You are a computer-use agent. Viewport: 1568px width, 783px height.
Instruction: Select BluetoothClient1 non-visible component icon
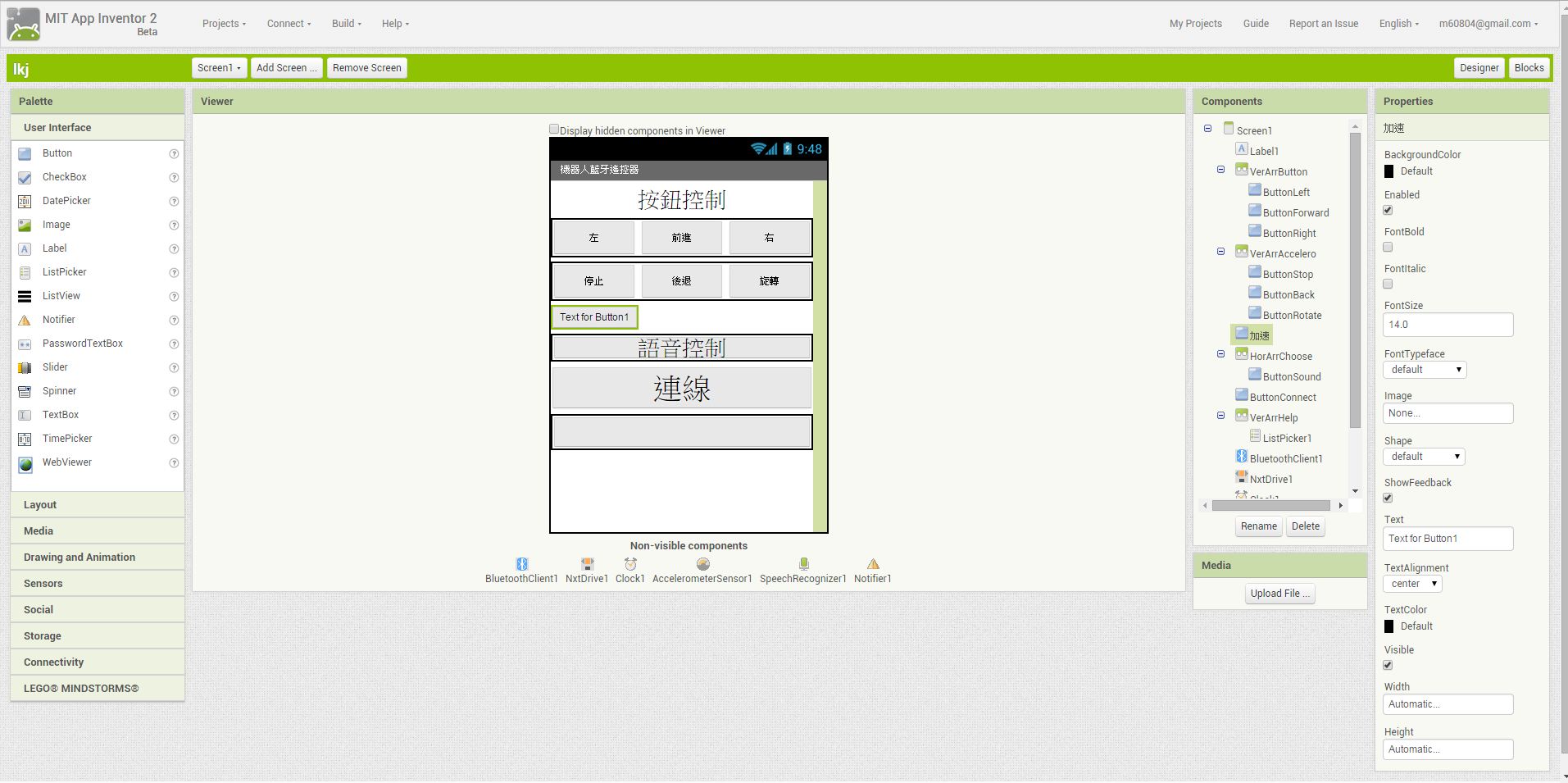pyautogui.click(x=521, y=564)
